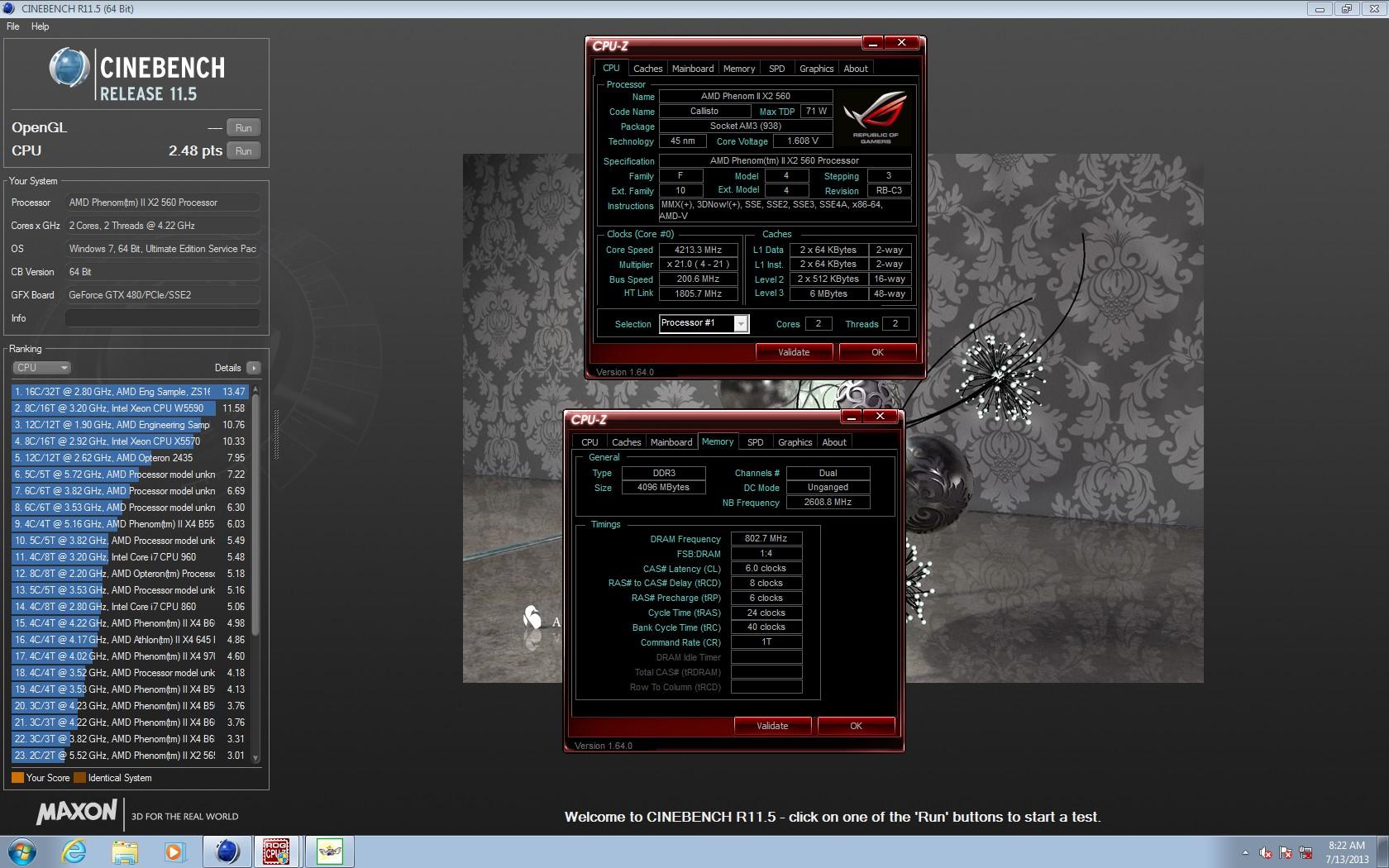Open the Help menu in Cinebench

coord(40,26)
